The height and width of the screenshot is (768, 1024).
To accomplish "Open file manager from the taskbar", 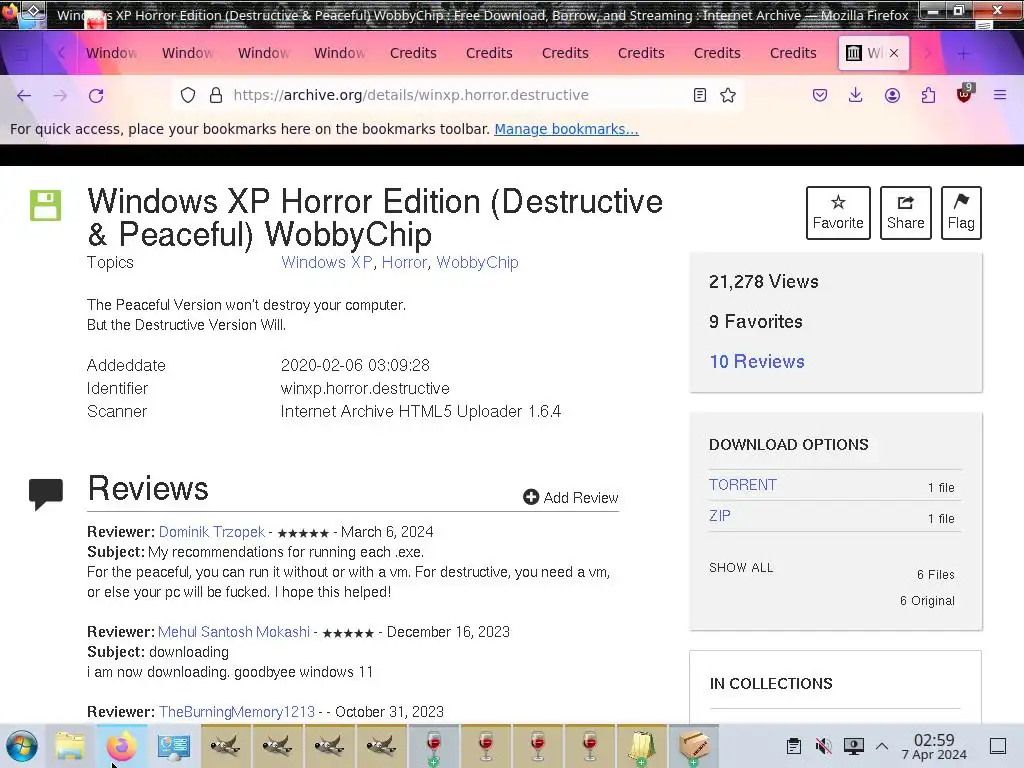I will click(70, 746).
